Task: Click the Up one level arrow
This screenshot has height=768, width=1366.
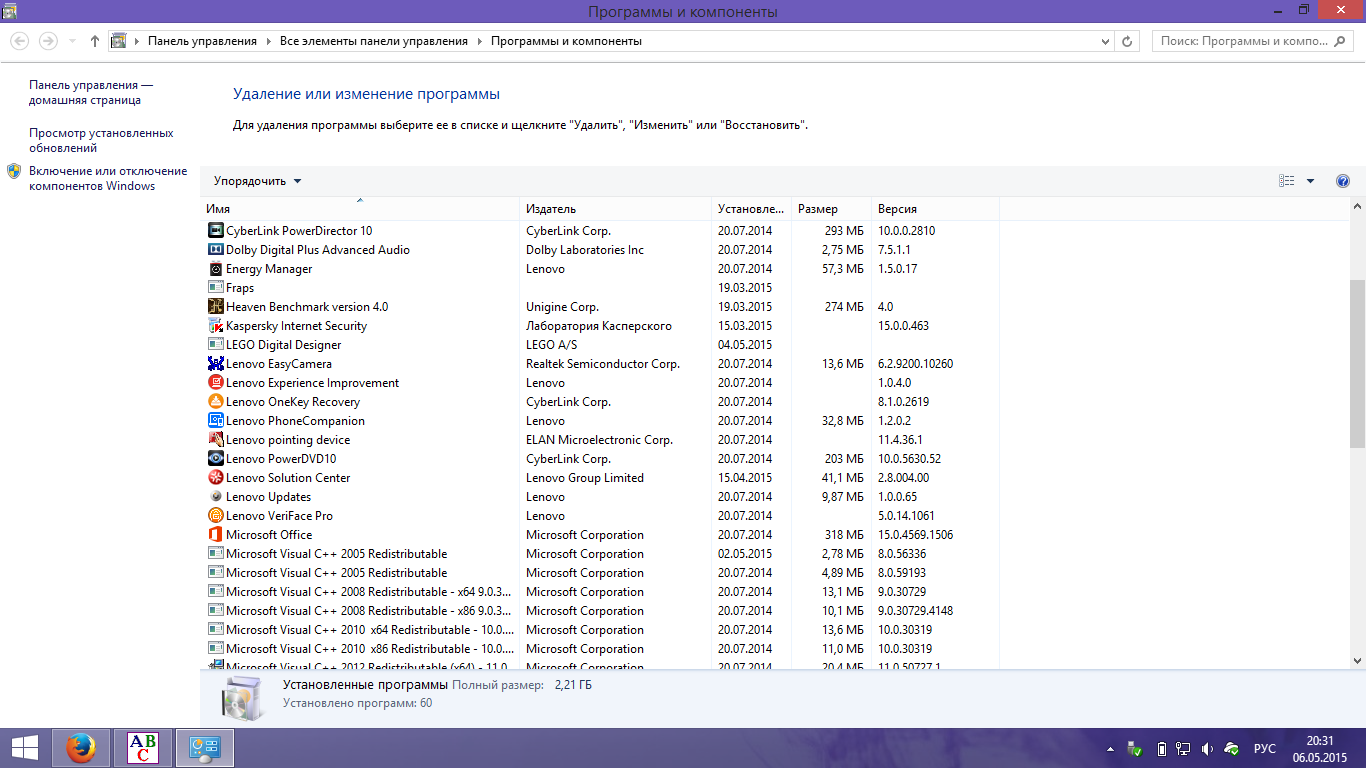Action: pos(95,41)
